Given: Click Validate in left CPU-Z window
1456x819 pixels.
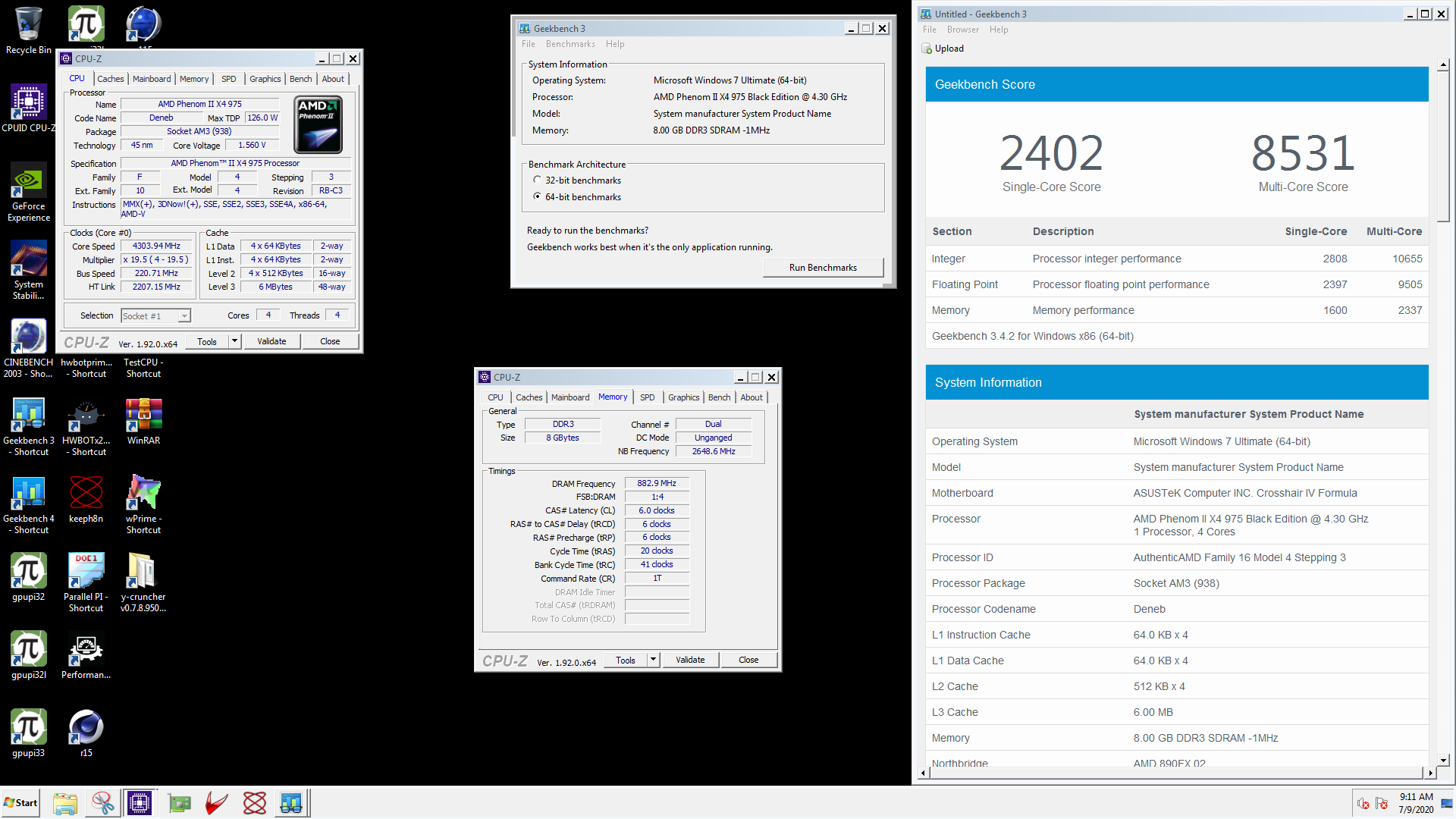Looking at the screenshot, I should click(x=271, y=341).
